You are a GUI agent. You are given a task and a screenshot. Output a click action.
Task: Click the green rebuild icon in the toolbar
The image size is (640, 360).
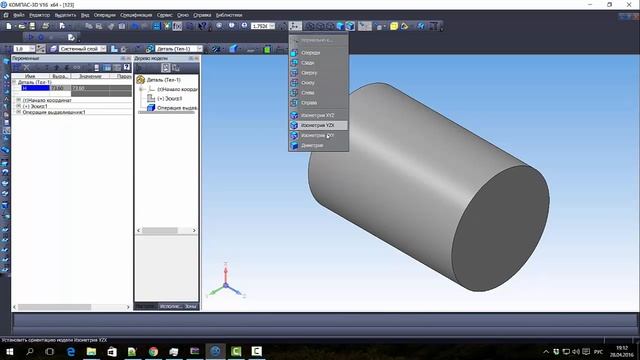(267, 49)
